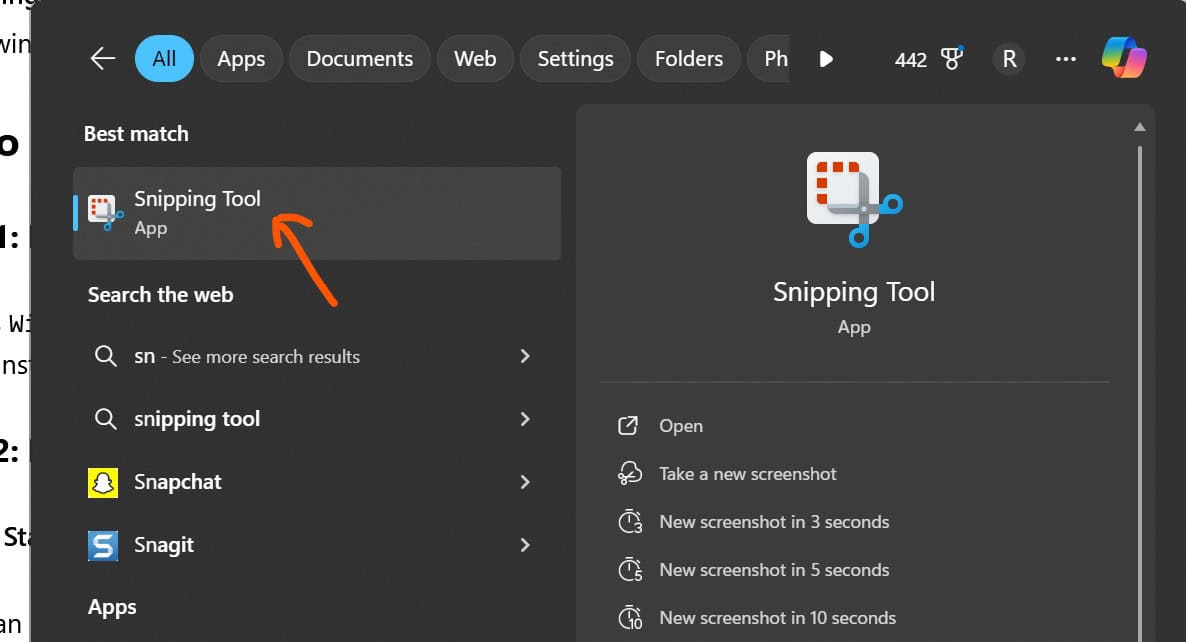Click the Open icon in preview pane
The width and height of the screenshot is (1186, 642).
pos(628,426)
